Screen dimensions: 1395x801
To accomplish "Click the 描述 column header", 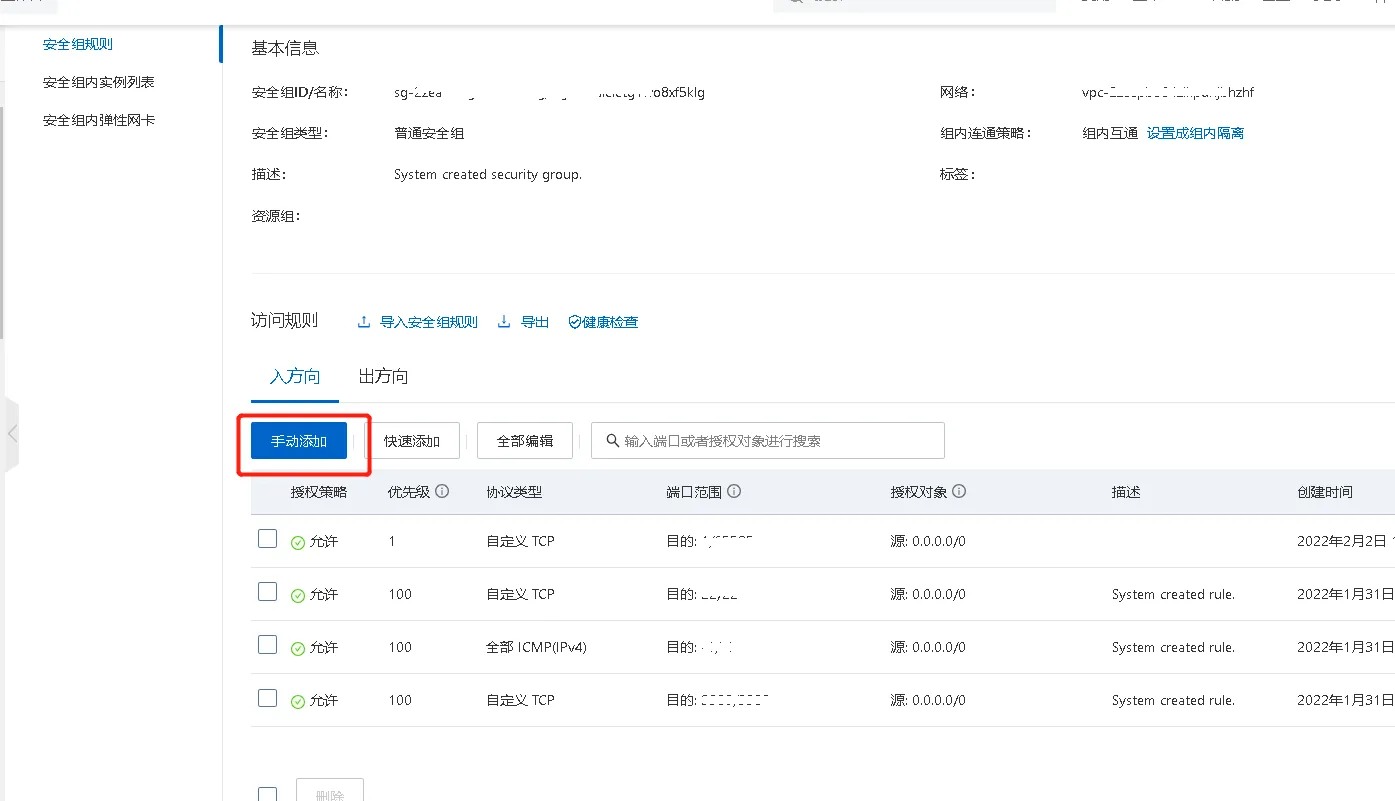I will coord(1126,492).
